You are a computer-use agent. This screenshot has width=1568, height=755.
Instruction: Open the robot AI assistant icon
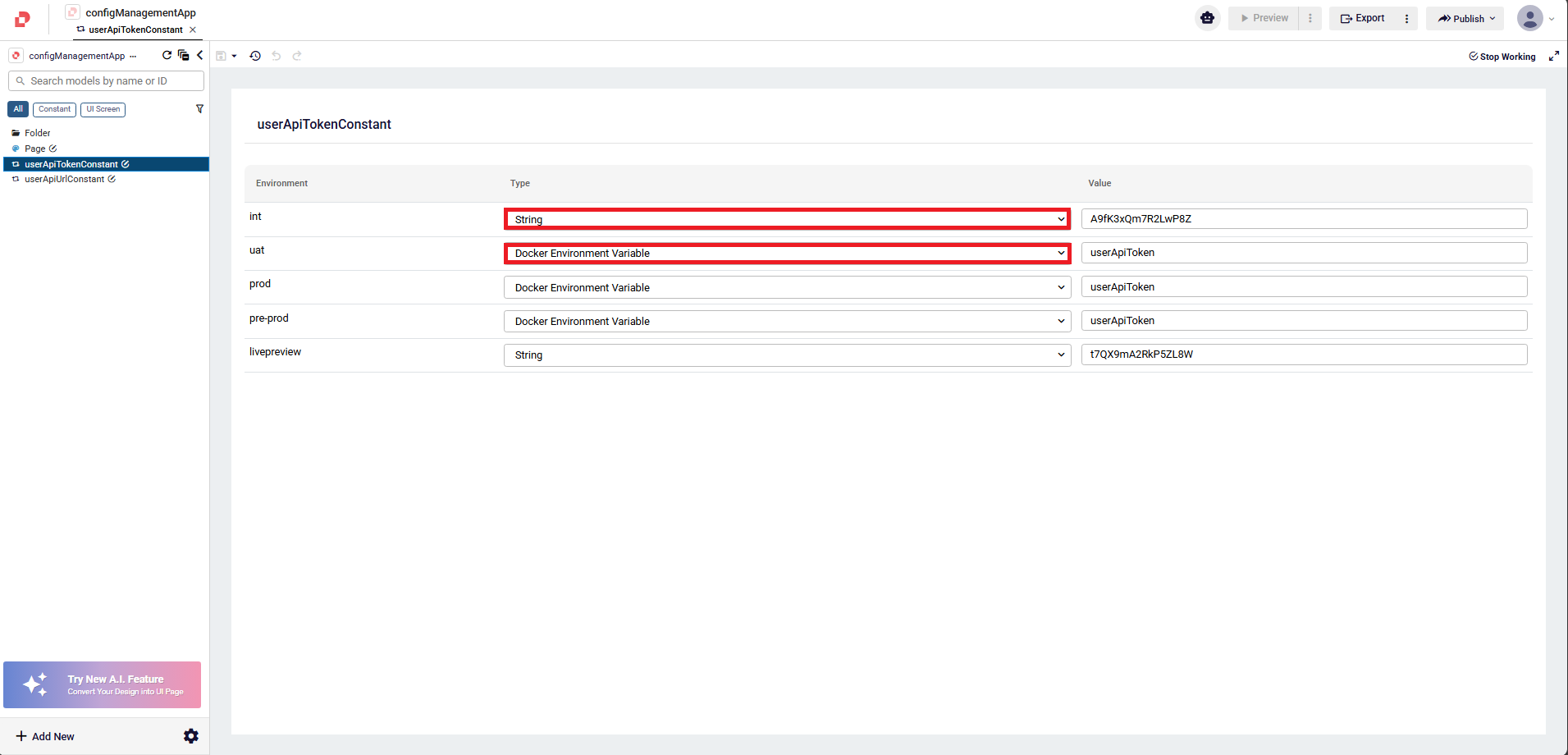(x=1207, y=18)
